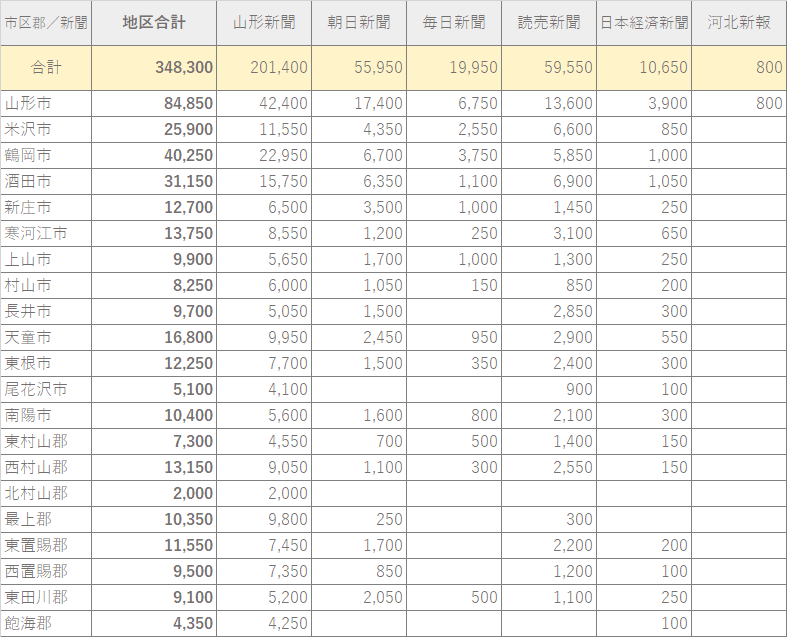Select the 最上郡 row label
787x637 pixels.
(x=46, y=520)
